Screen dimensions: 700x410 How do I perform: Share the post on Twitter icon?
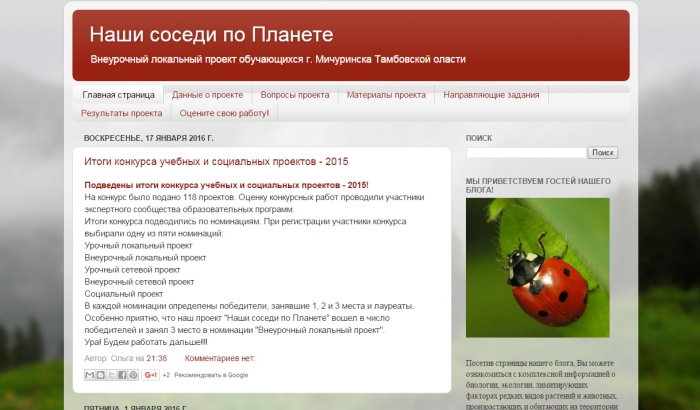(112, 375)
